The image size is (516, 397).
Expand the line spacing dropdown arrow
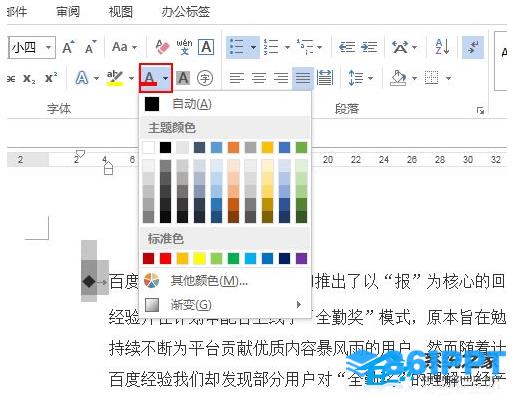[x=371, y=78]
